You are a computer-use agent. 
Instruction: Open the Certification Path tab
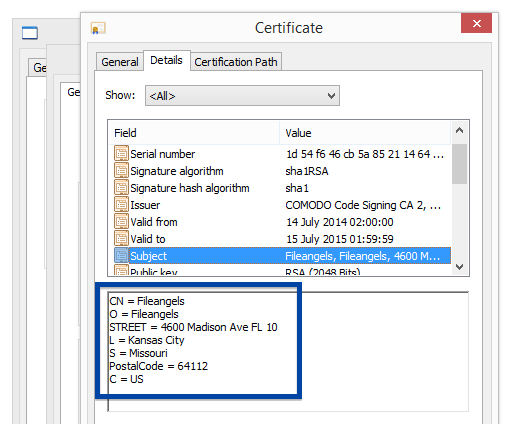236,62
